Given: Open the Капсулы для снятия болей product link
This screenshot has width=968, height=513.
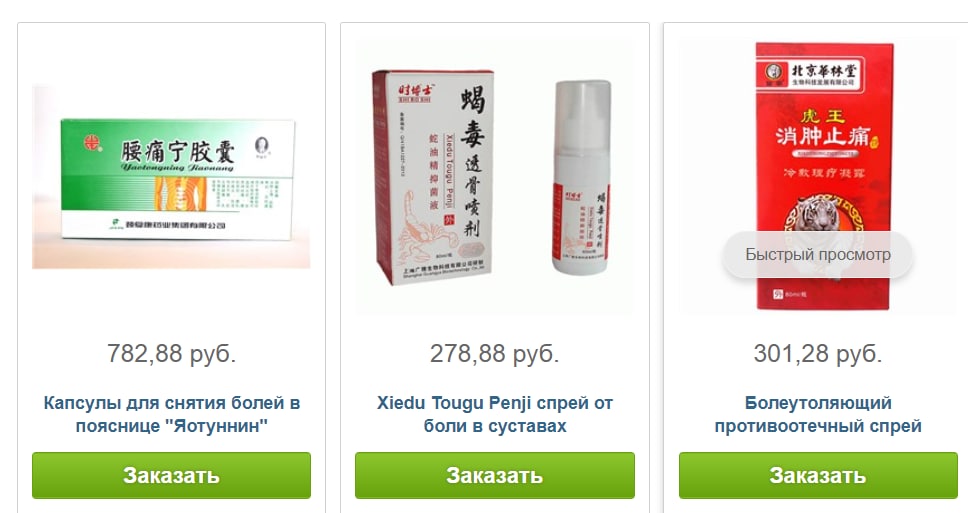Looking at the screenshot, I should pyautogui.click(x=172, y=414).
